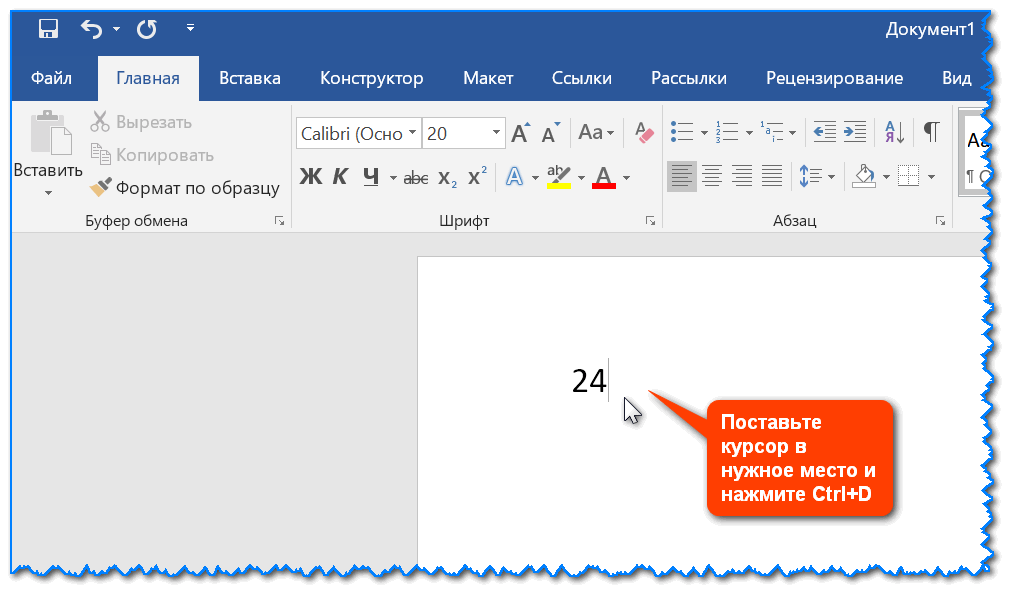Toggle Italic formatting (К)
1011x594 pixels.
pyautogui.click(x=340, y=178)
